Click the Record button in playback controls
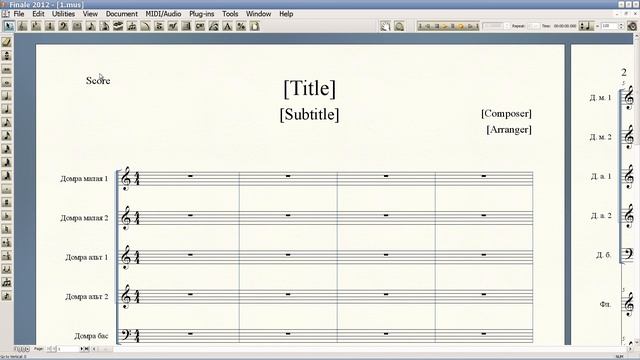The image size is (640, 360). click(461, 26)
